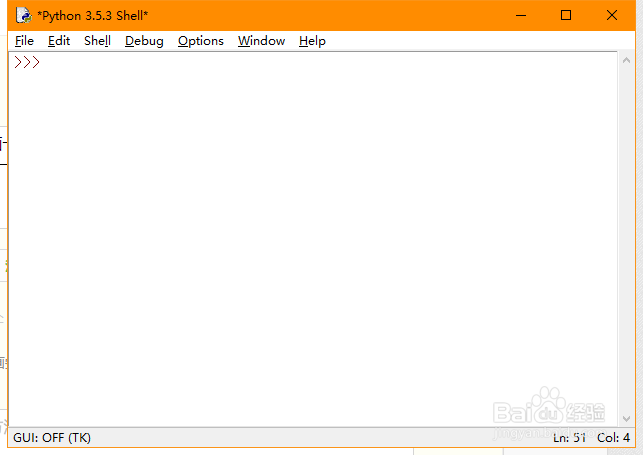Open the Help menu
643x455 pixels.
312,41
